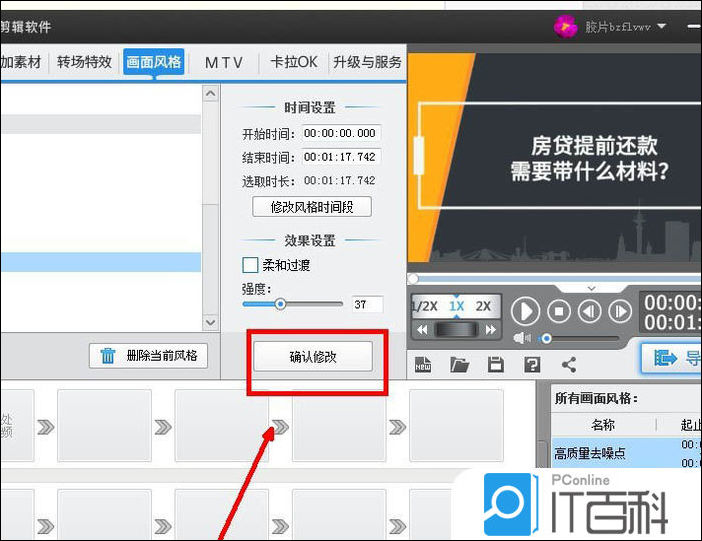702x541 pixels.
Task: Adjust the volume slider knob
Action: click(546, 339)
